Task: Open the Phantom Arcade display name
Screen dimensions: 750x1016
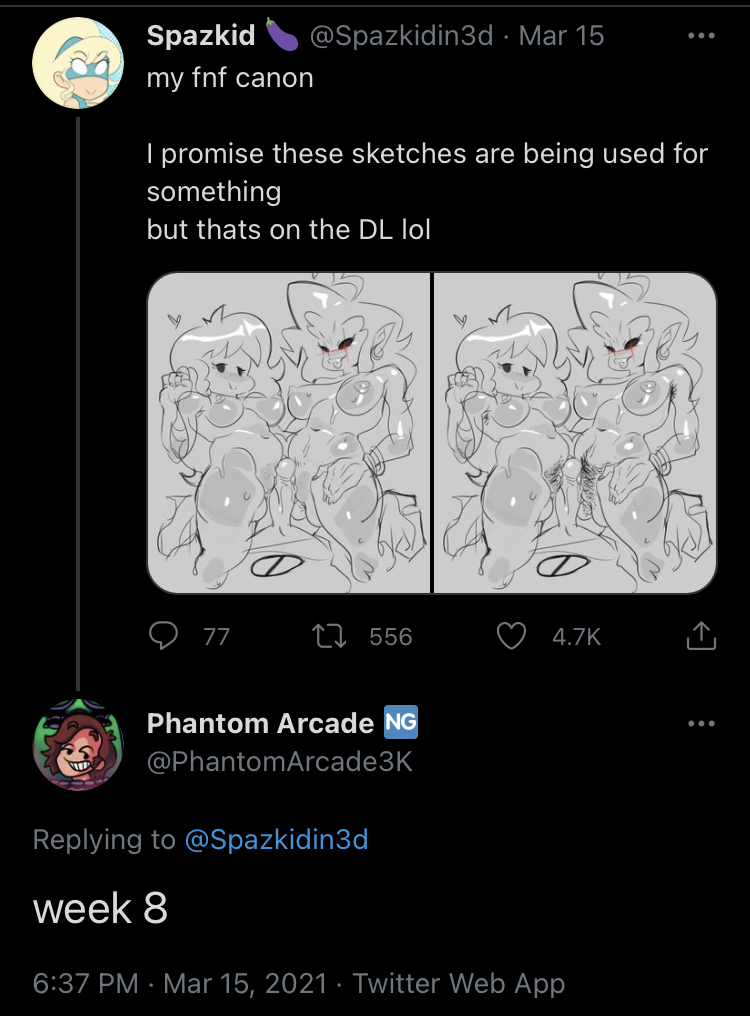Action: click(261, 723)
